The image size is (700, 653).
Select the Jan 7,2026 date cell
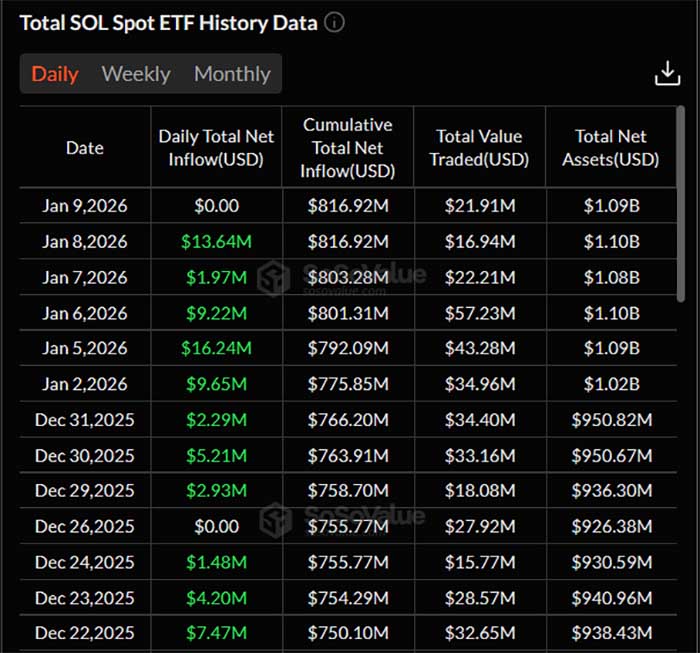(85, 278)
